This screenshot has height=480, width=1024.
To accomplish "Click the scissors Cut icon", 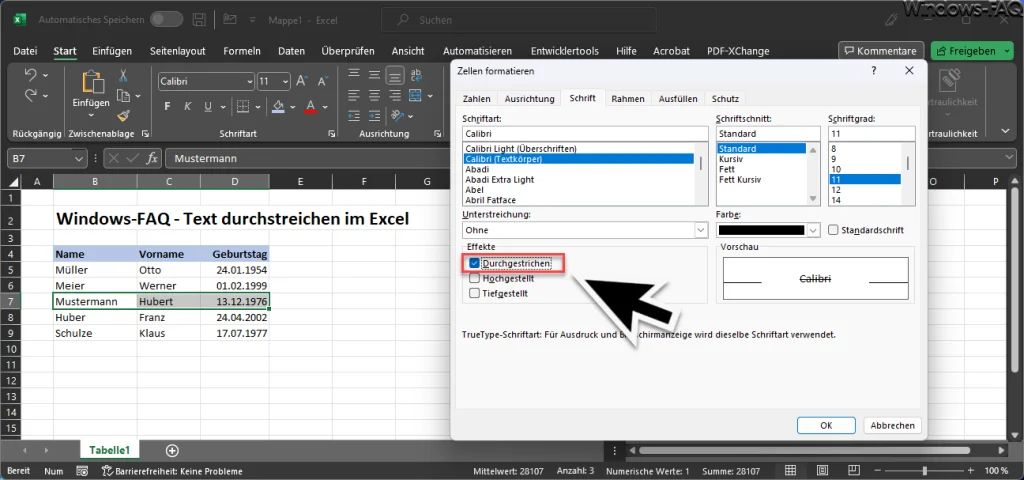I will [123, 76].
